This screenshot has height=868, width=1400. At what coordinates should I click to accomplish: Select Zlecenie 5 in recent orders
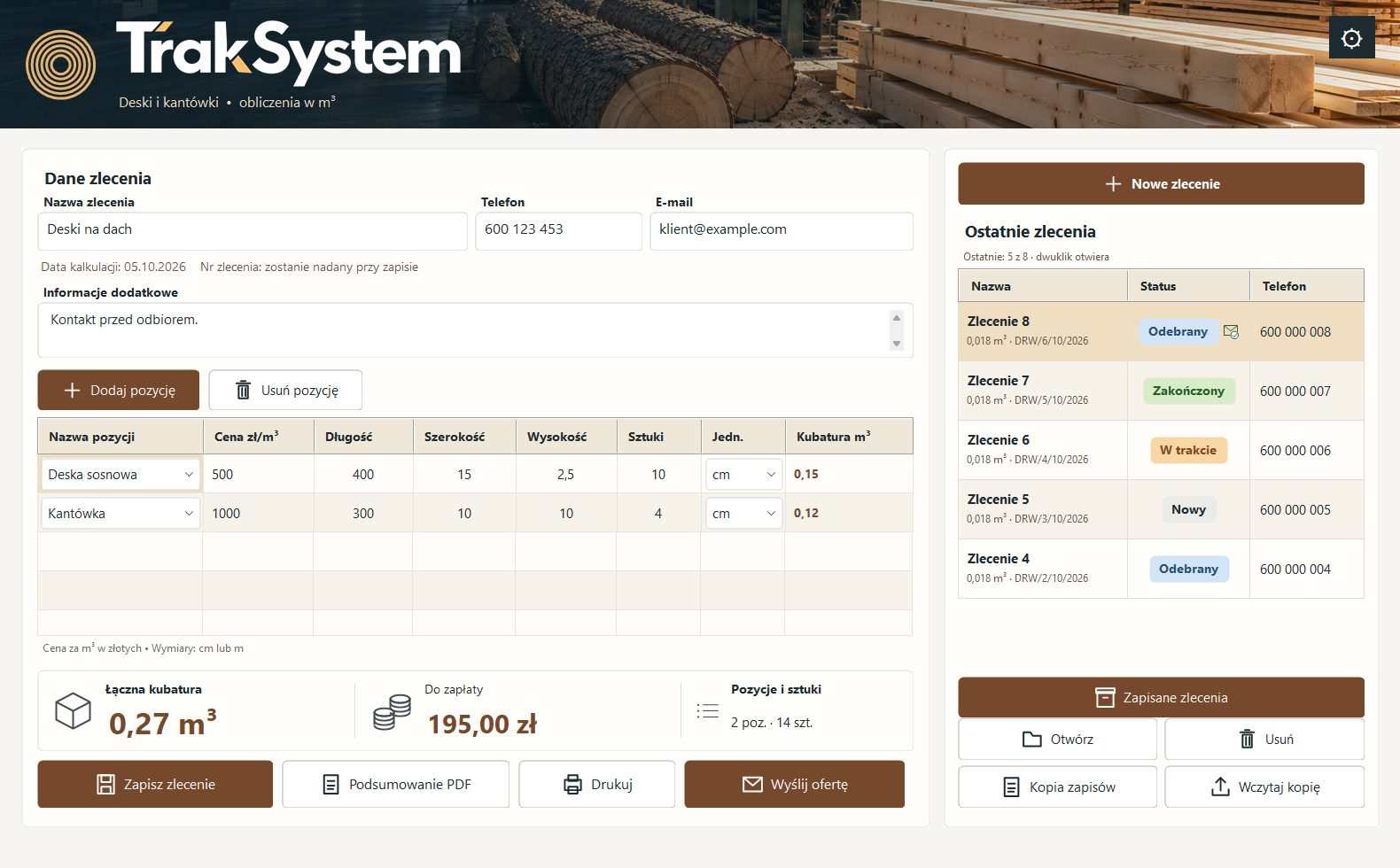click(x=1161, y=509)
